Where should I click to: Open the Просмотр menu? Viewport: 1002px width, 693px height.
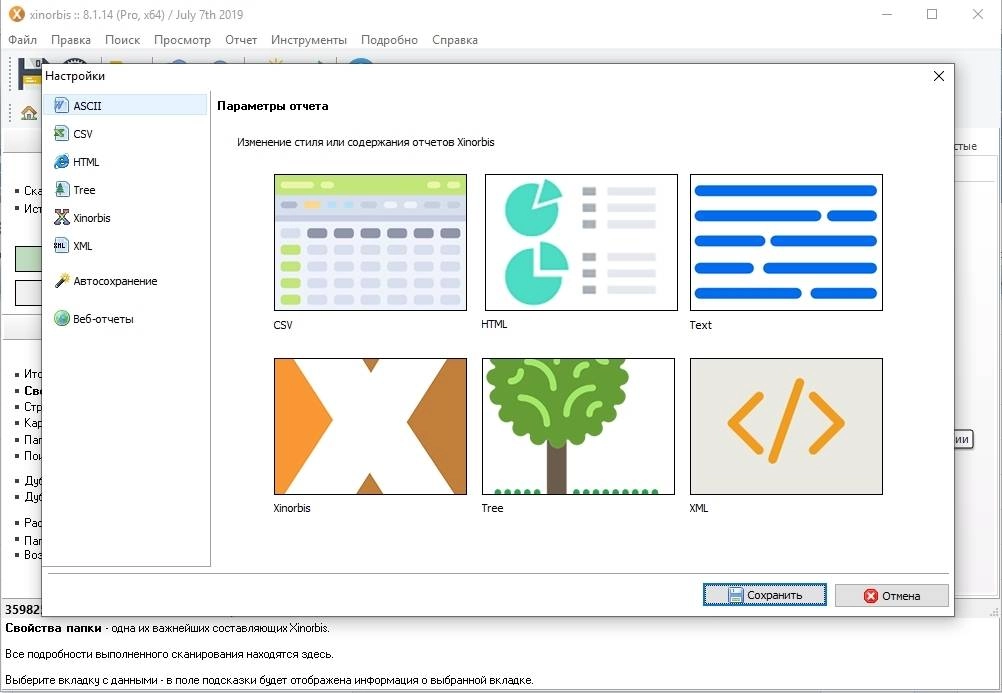click(182, 40)
